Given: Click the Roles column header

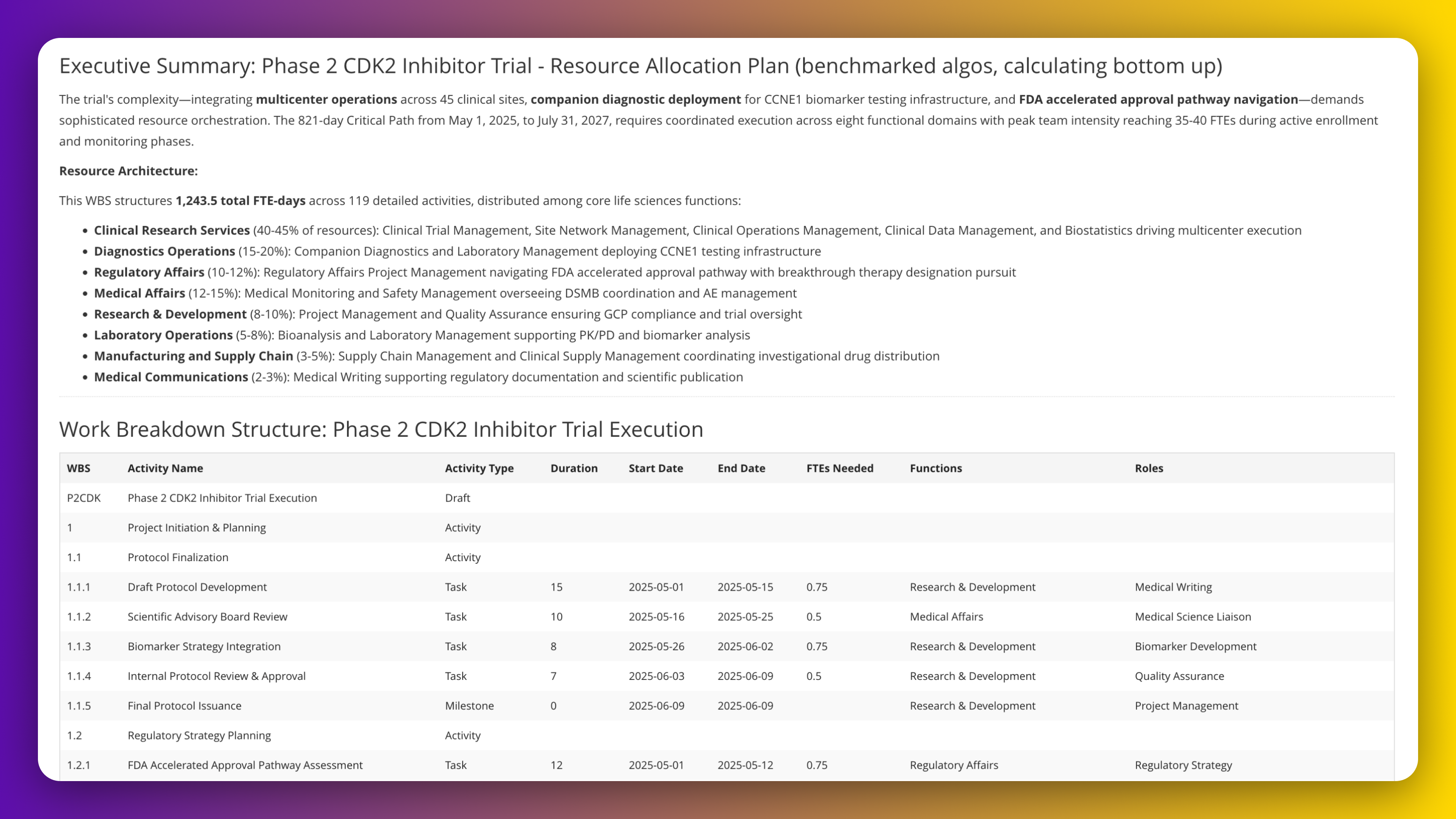Looking at the screenshot, I should (x=1148, y=468).
